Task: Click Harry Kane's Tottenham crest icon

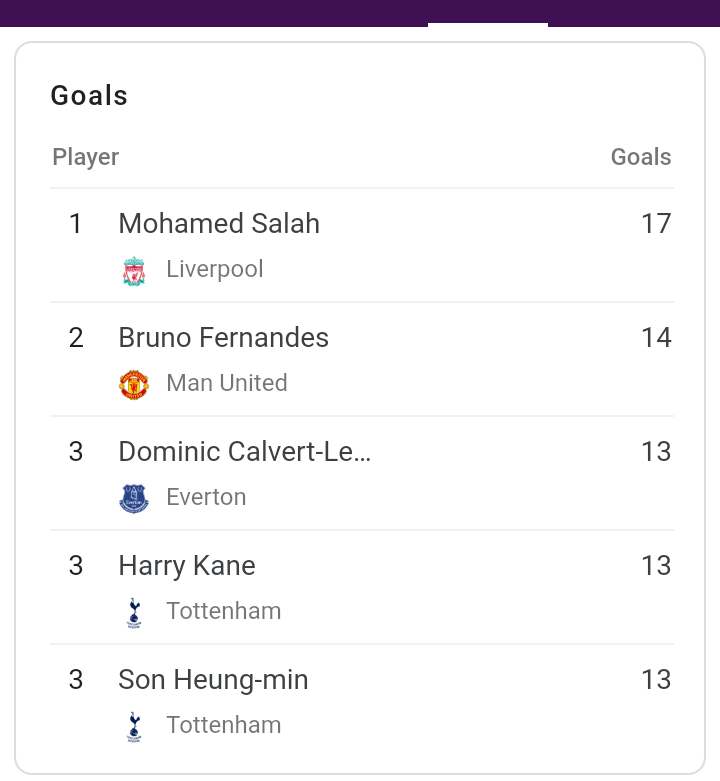Action: 134,613
